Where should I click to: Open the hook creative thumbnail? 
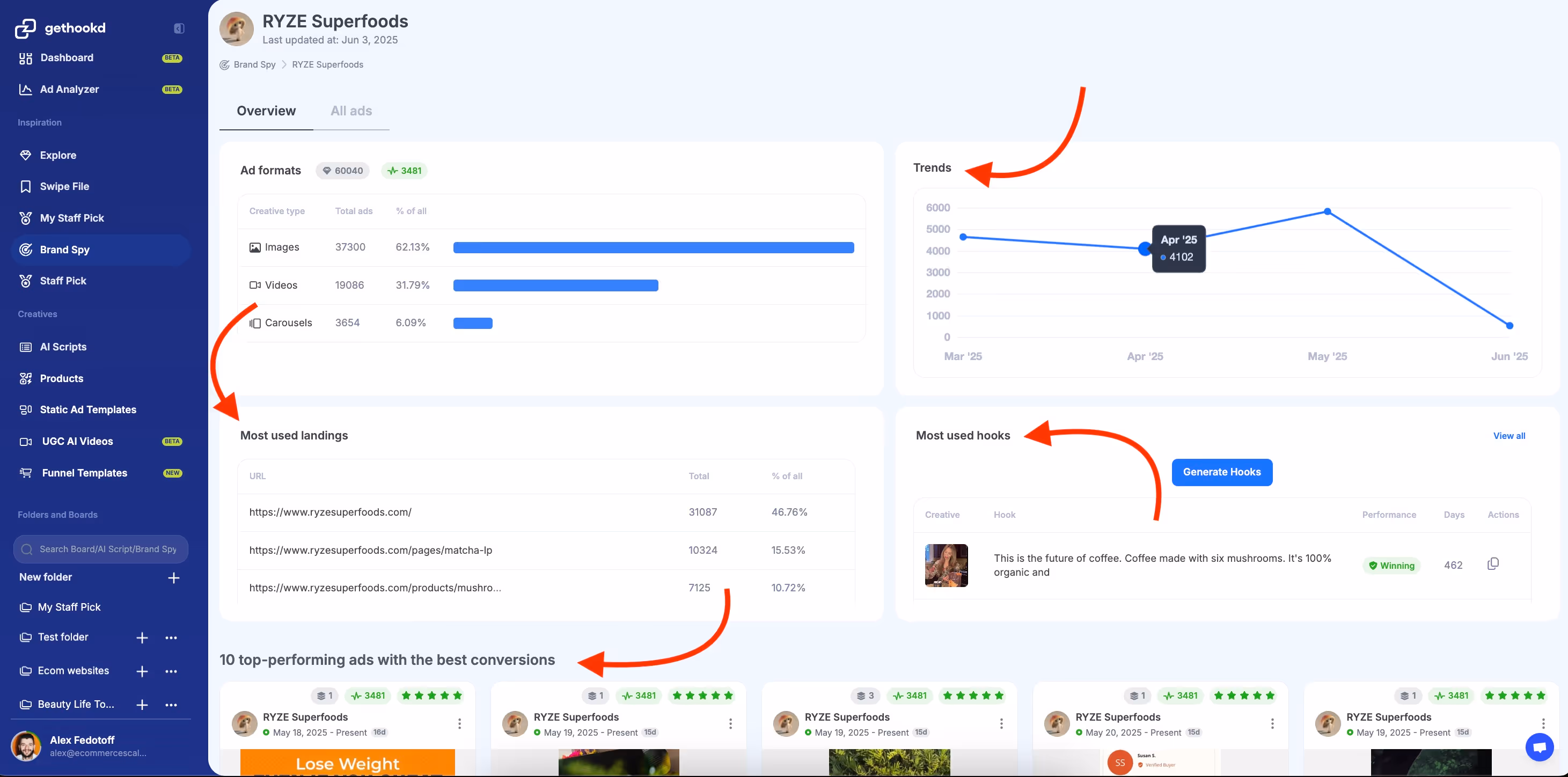coord(946,565)
